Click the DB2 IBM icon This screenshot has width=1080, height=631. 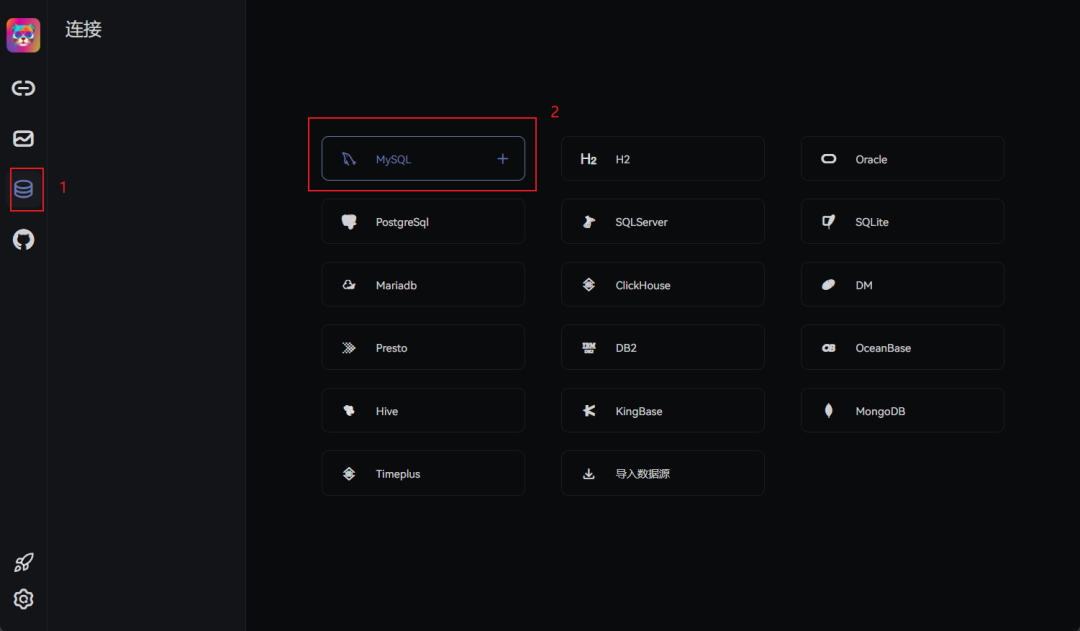point(589,348)
